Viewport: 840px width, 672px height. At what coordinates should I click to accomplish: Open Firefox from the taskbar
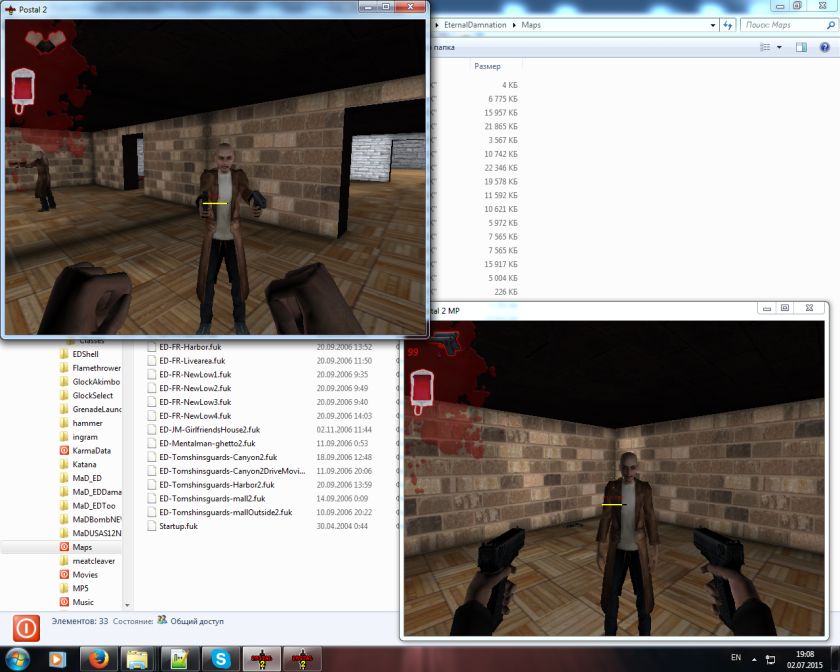[x=99, y=659]
